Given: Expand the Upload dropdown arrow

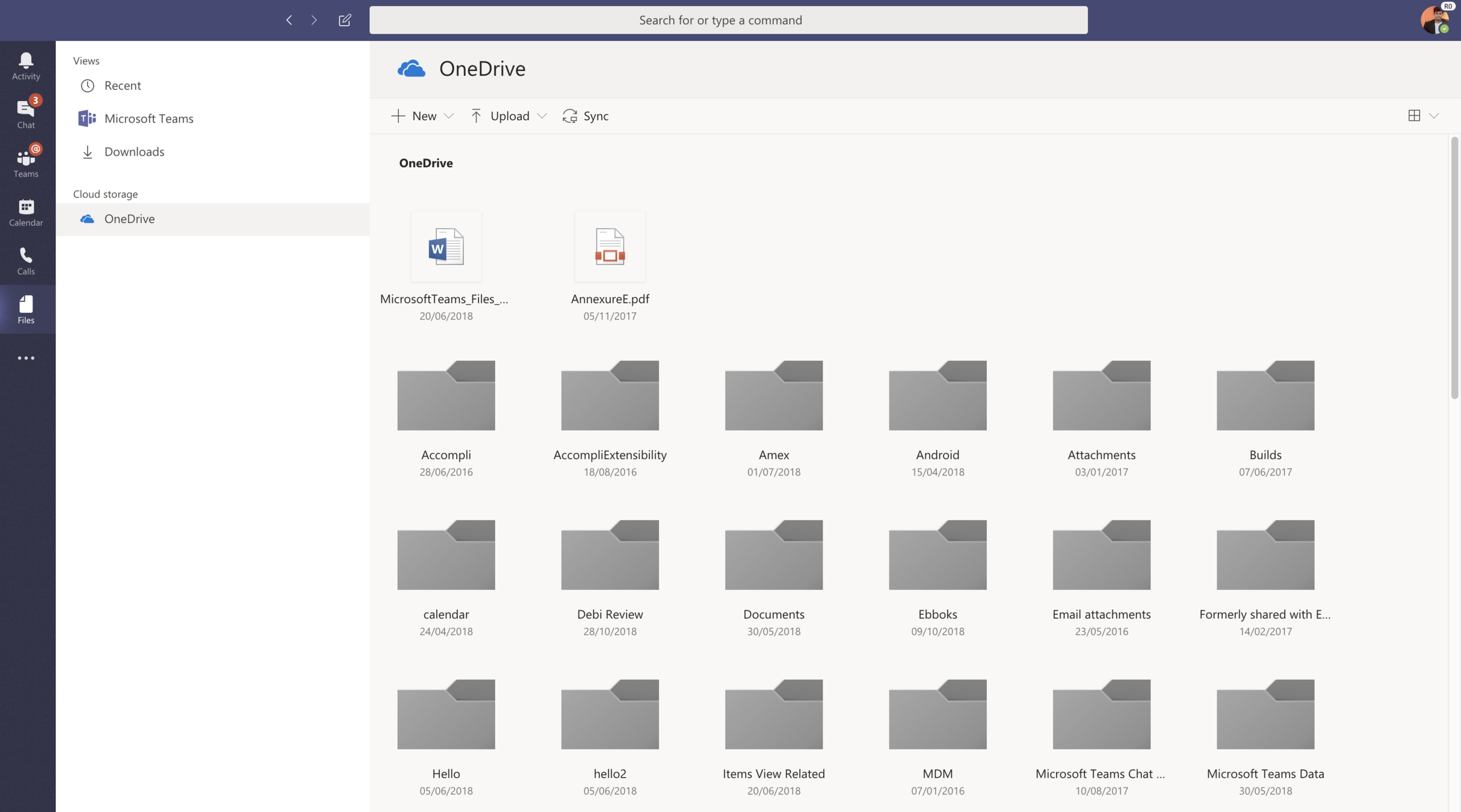Looking at the screenshot, I should click(x=542, y=116).
